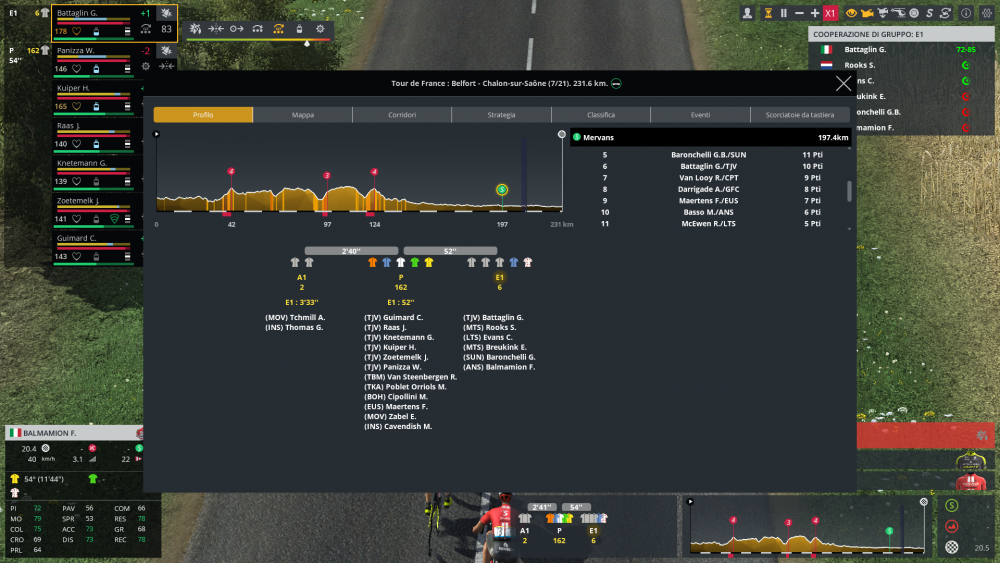Click the red mountain icon bottom right
1000x563 pixels.
952,527
